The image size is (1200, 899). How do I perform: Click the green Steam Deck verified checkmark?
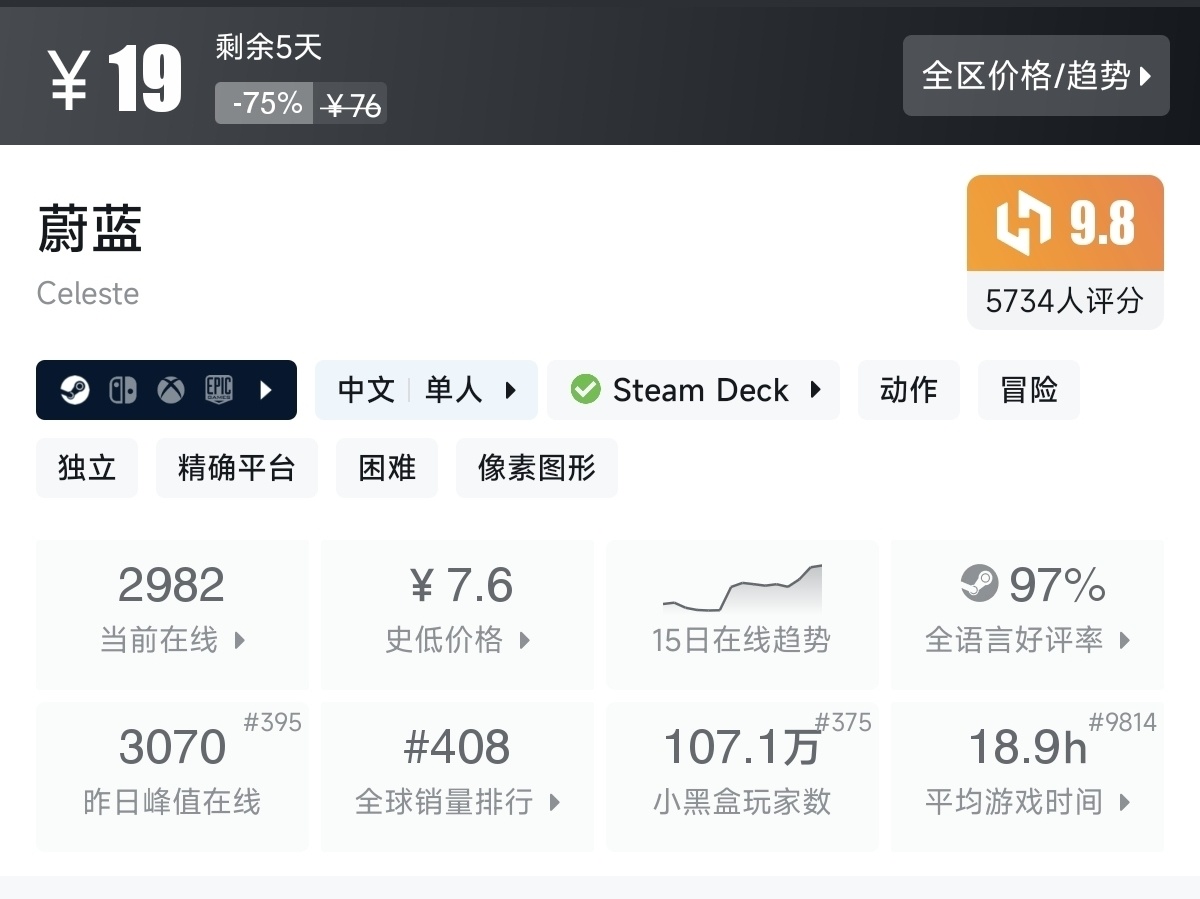pos(585,390)
